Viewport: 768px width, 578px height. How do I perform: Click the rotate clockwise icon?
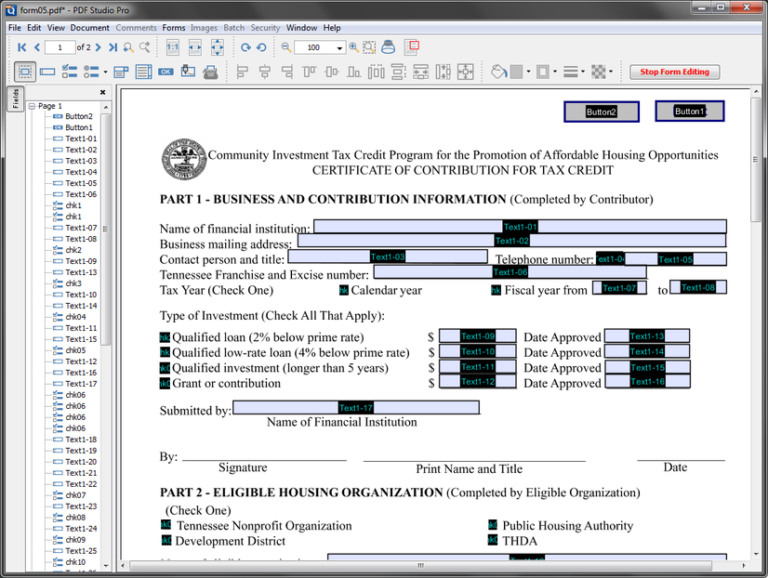[x=245, y=47]
